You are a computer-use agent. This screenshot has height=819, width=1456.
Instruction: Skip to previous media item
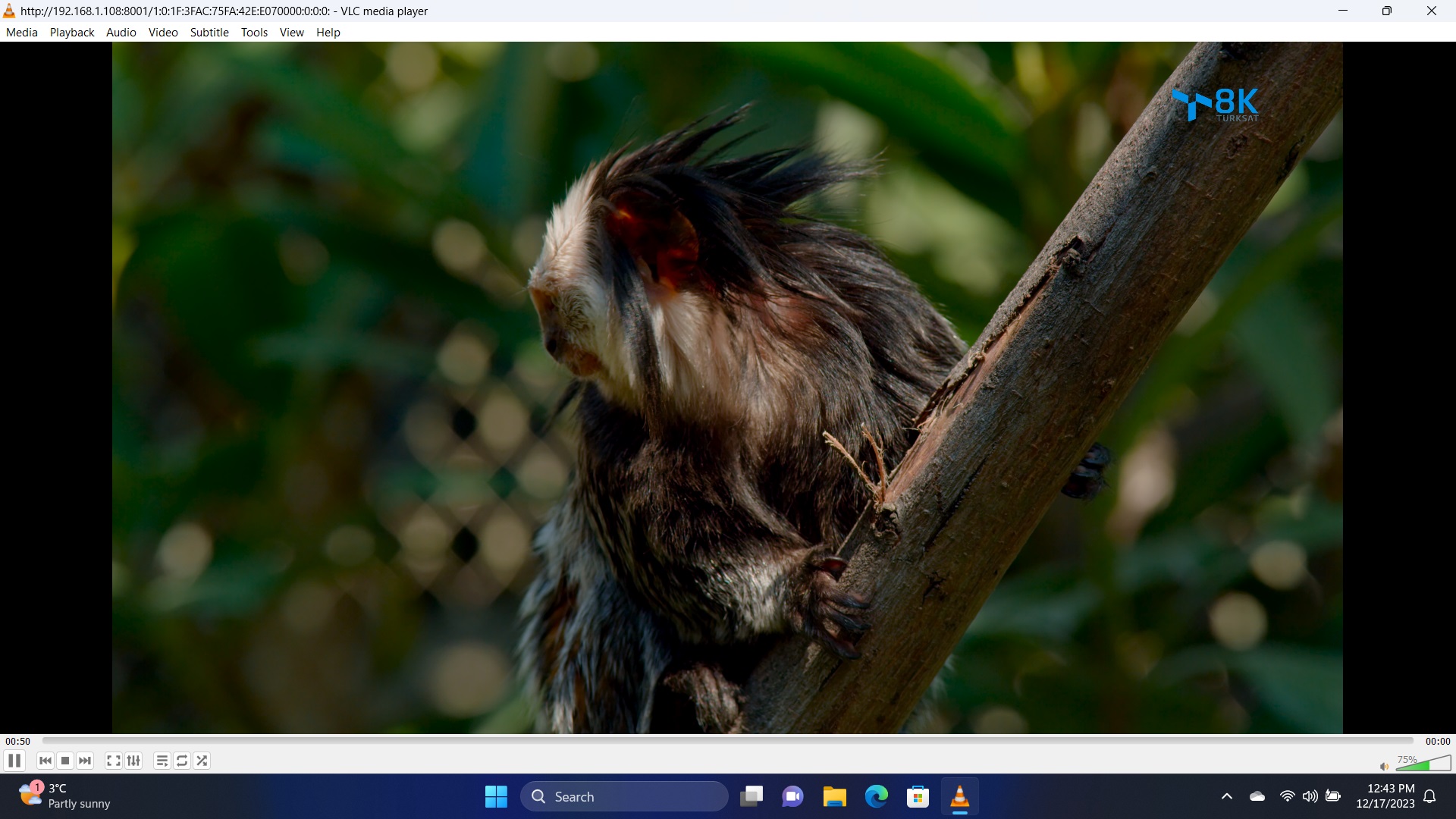pyautogui.click(x=45, y=761)
